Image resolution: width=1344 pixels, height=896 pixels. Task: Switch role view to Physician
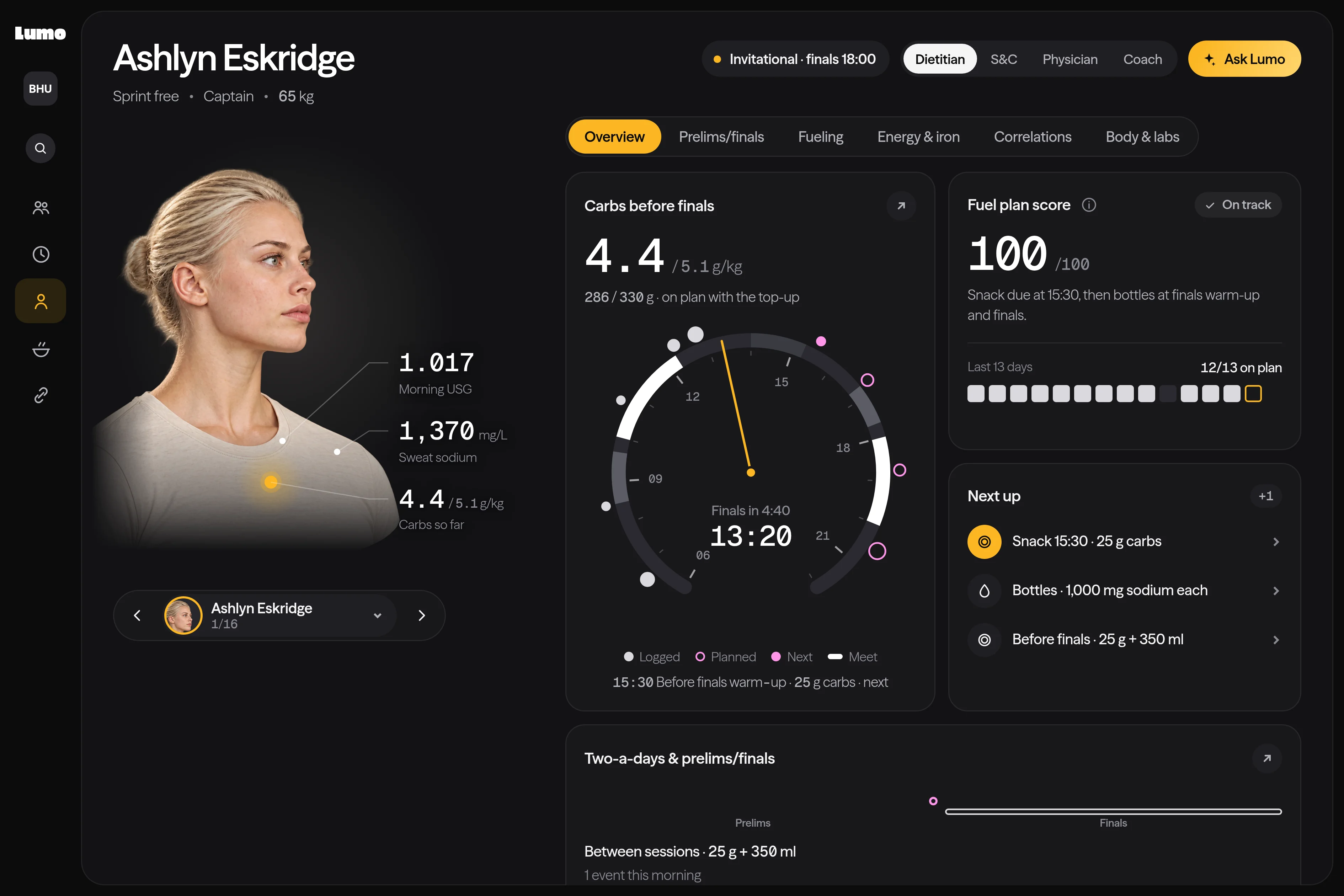(1070, 59)
